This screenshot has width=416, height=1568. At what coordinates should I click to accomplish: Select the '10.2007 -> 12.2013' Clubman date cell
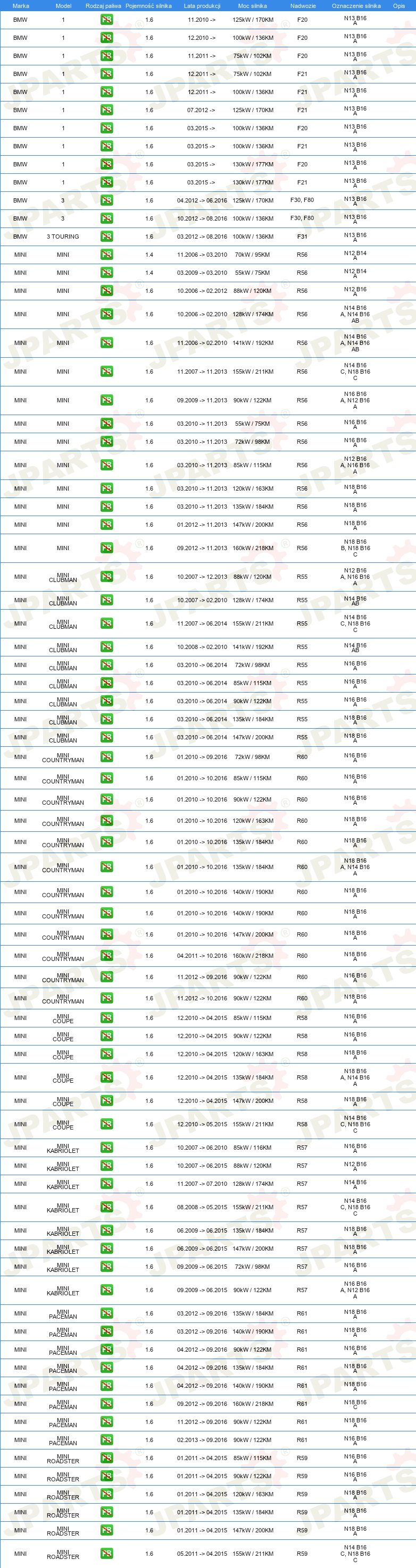point(202,577)
